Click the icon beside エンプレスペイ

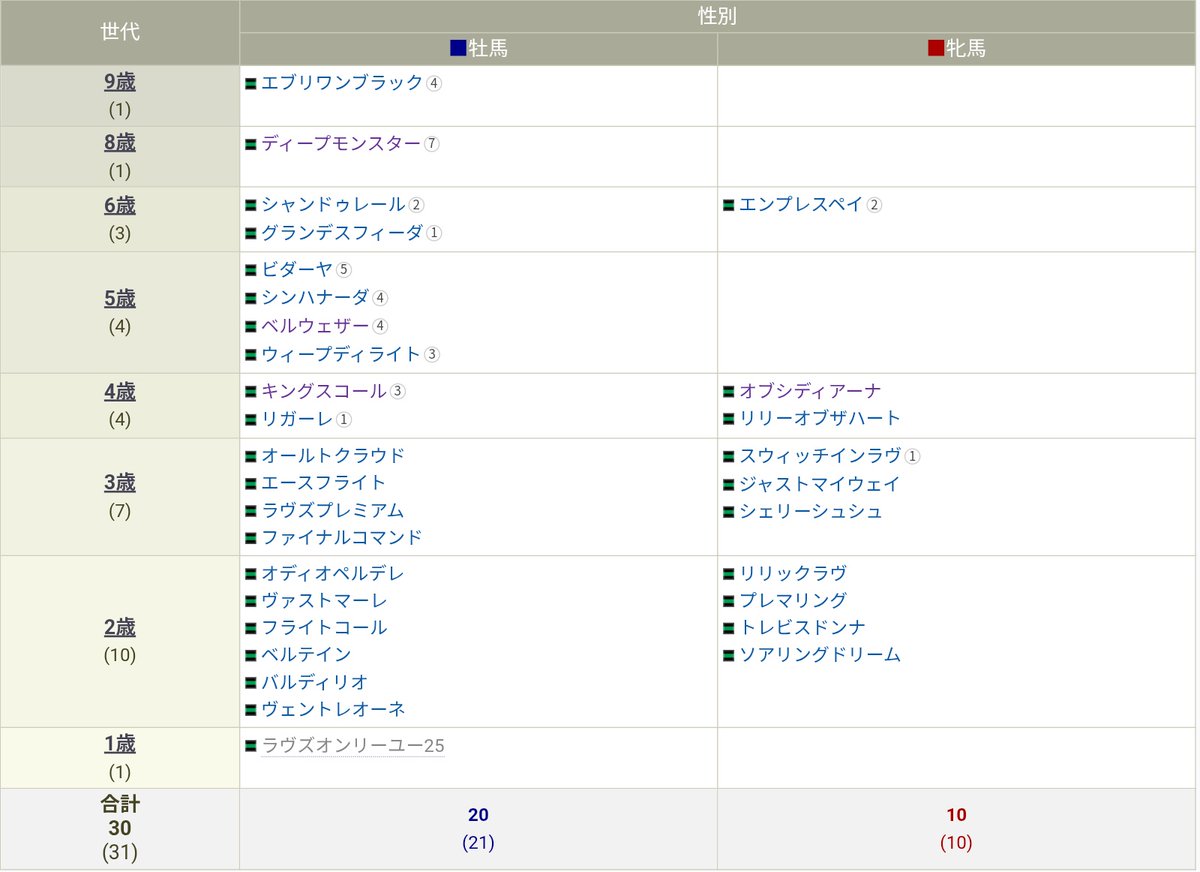coord(729,205)
